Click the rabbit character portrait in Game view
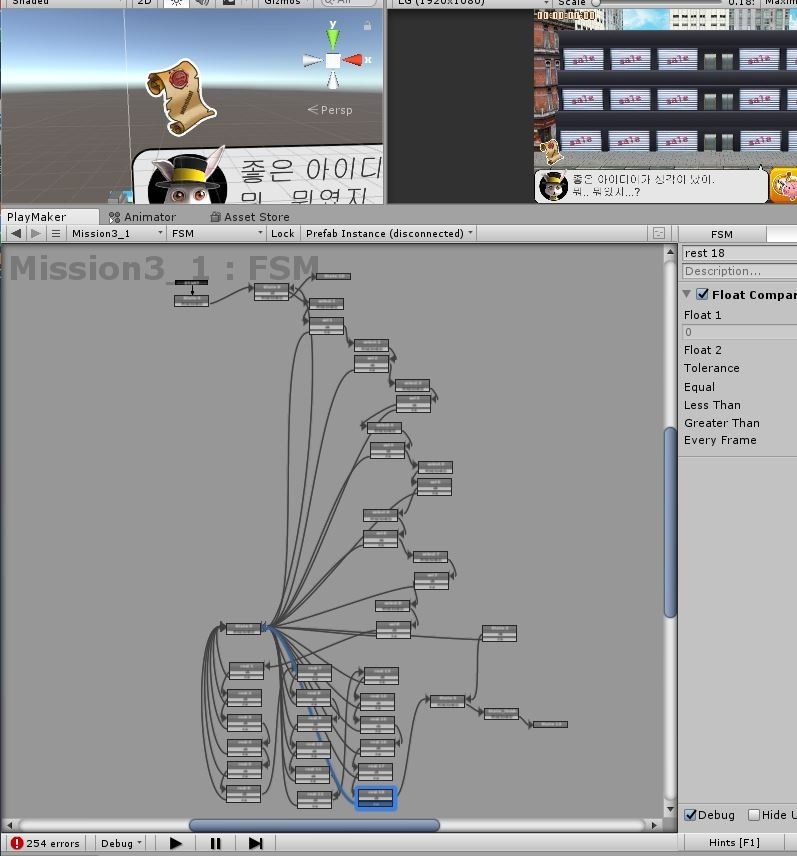797x856 pixels. [553, 186]
